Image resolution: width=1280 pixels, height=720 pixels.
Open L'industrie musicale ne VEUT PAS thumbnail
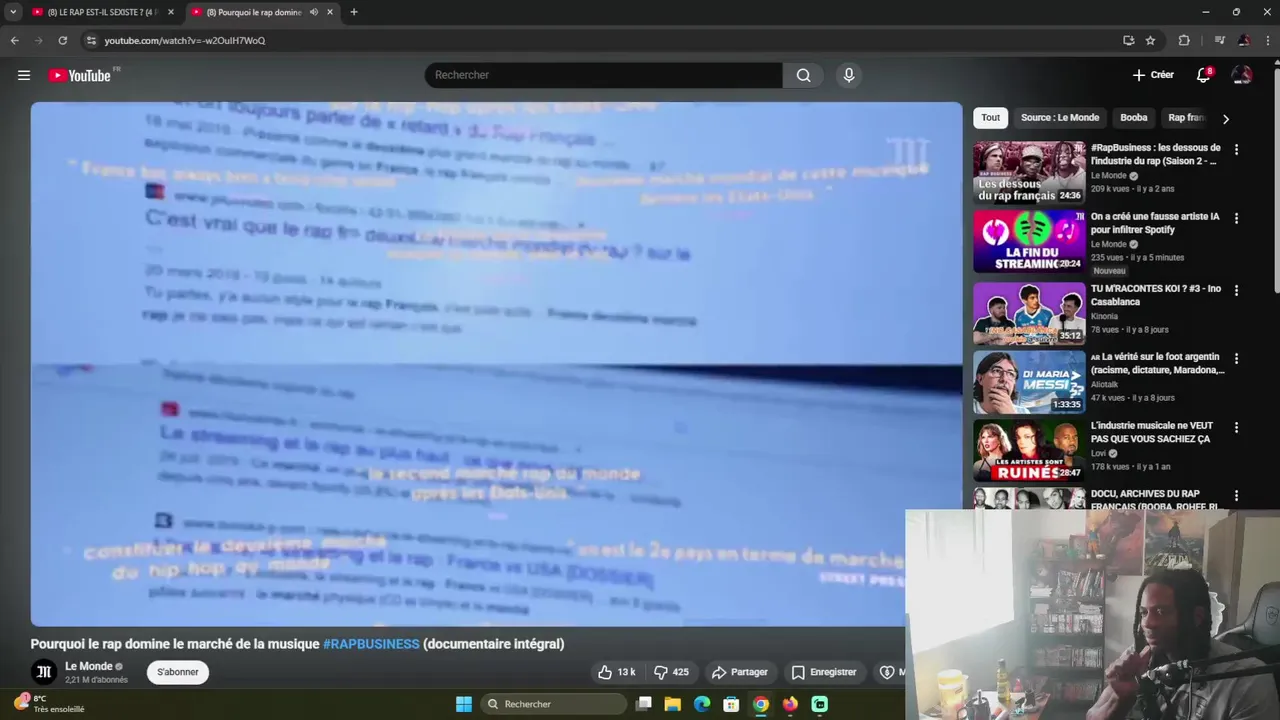(x=1029, y=450)
